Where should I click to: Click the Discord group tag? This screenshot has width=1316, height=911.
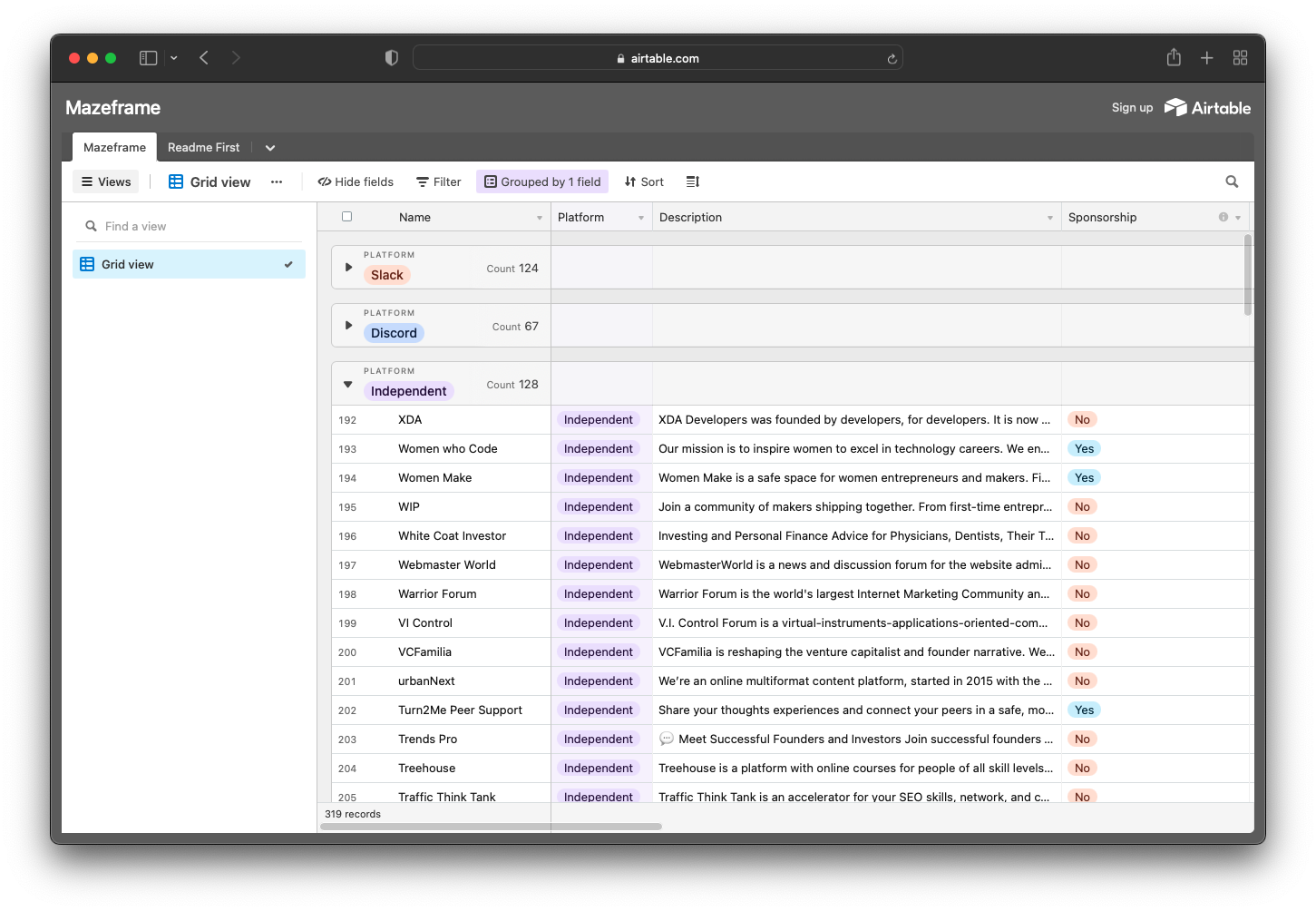pyautogui.click(x=394, y=333)
